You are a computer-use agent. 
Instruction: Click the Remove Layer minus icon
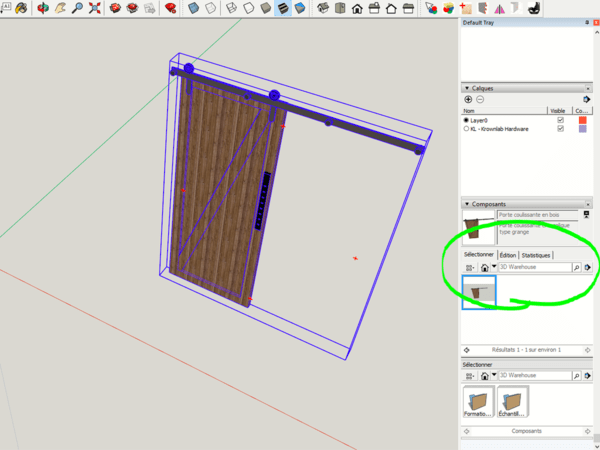[x=480, y=99]
